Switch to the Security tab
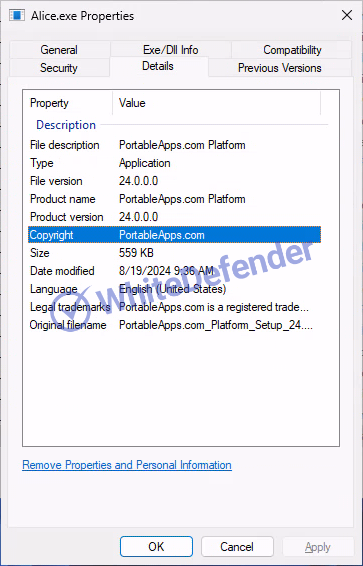363x566 pixels. coord(59,68)
